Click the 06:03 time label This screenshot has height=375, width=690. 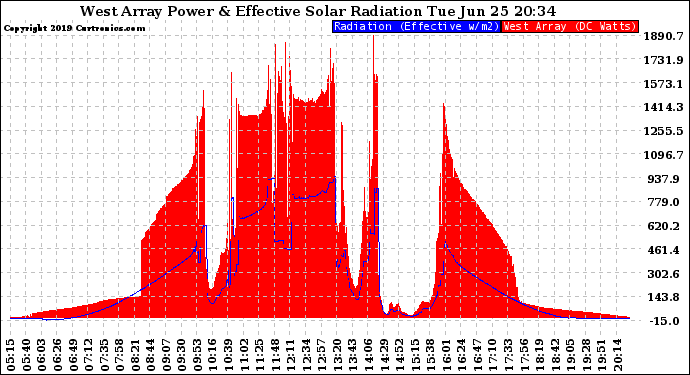pyautogui.click(x=42, y=355)
